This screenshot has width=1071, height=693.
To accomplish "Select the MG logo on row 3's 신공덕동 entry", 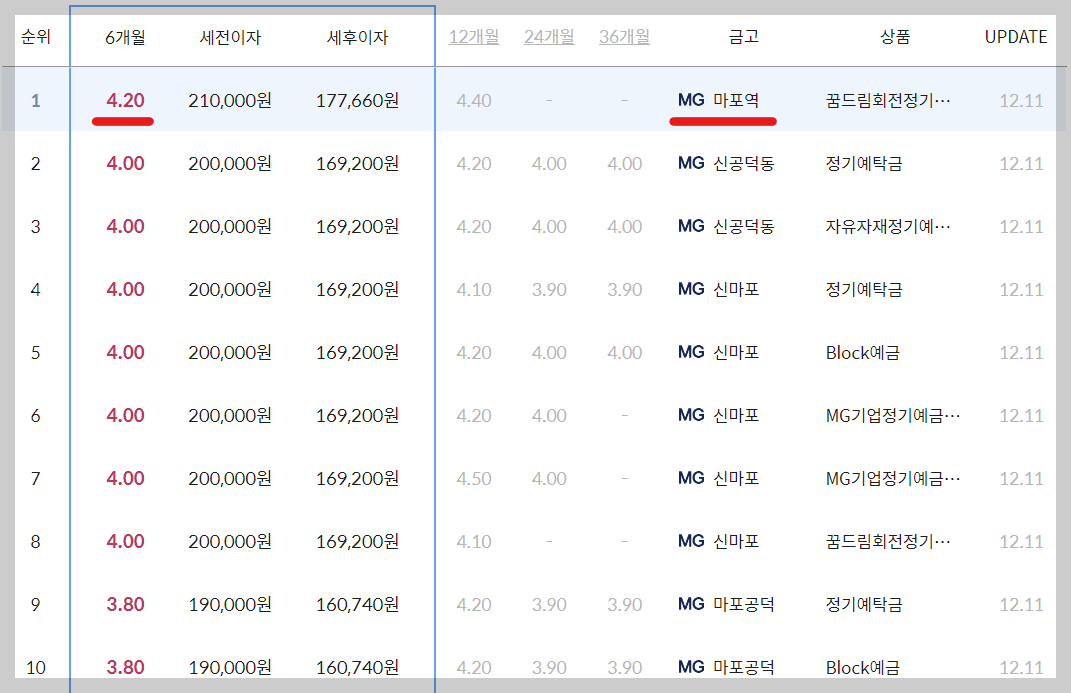I will point(691,226).
